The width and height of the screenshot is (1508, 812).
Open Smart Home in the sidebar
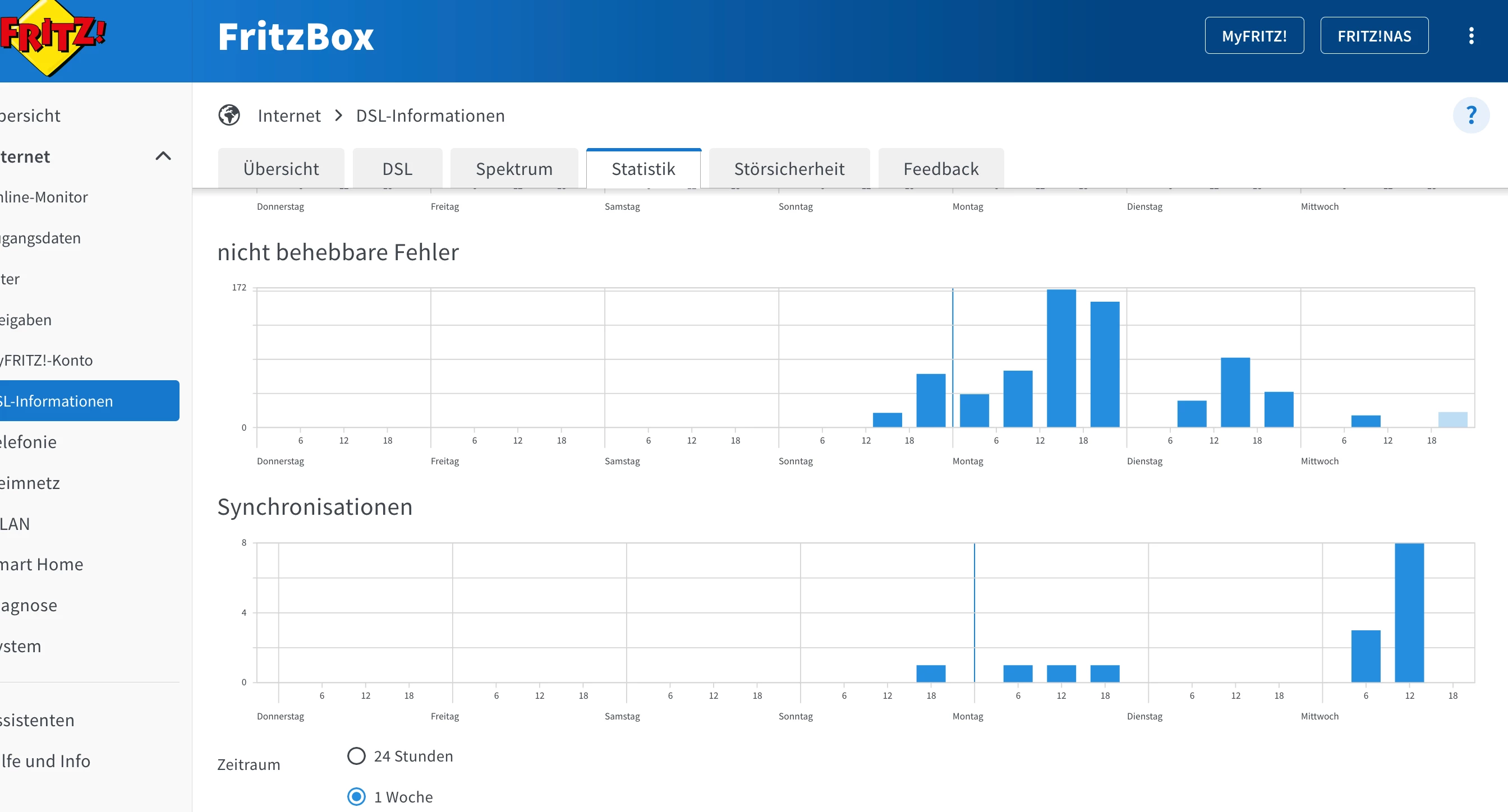coord(41,564)
